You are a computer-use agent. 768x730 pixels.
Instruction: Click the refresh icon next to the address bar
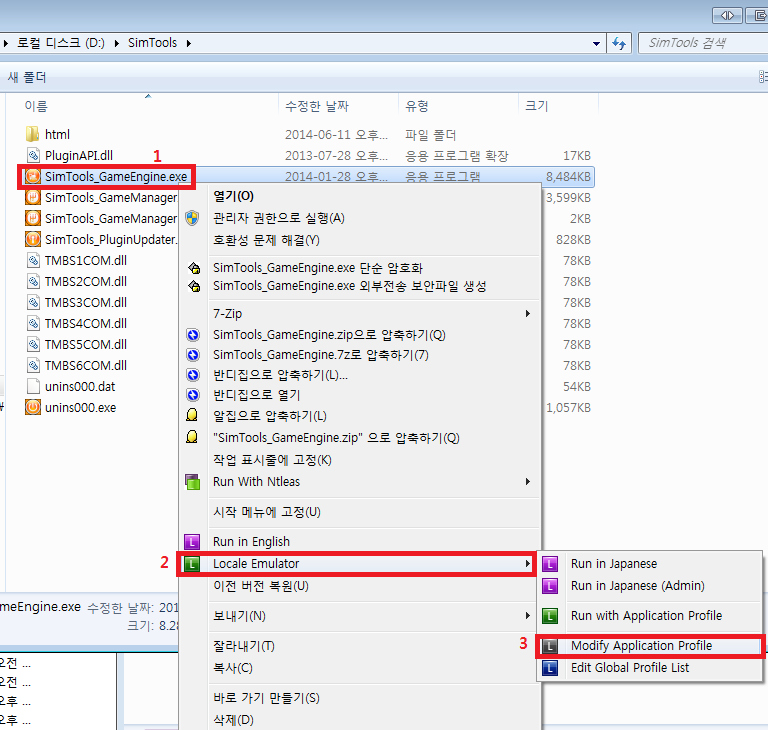(619, 44)
